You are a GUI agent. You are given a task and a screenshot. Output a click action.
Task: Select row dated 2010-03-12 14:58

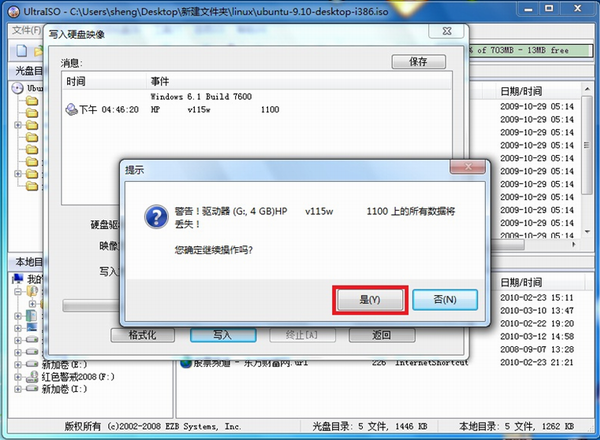click(536, 337)
